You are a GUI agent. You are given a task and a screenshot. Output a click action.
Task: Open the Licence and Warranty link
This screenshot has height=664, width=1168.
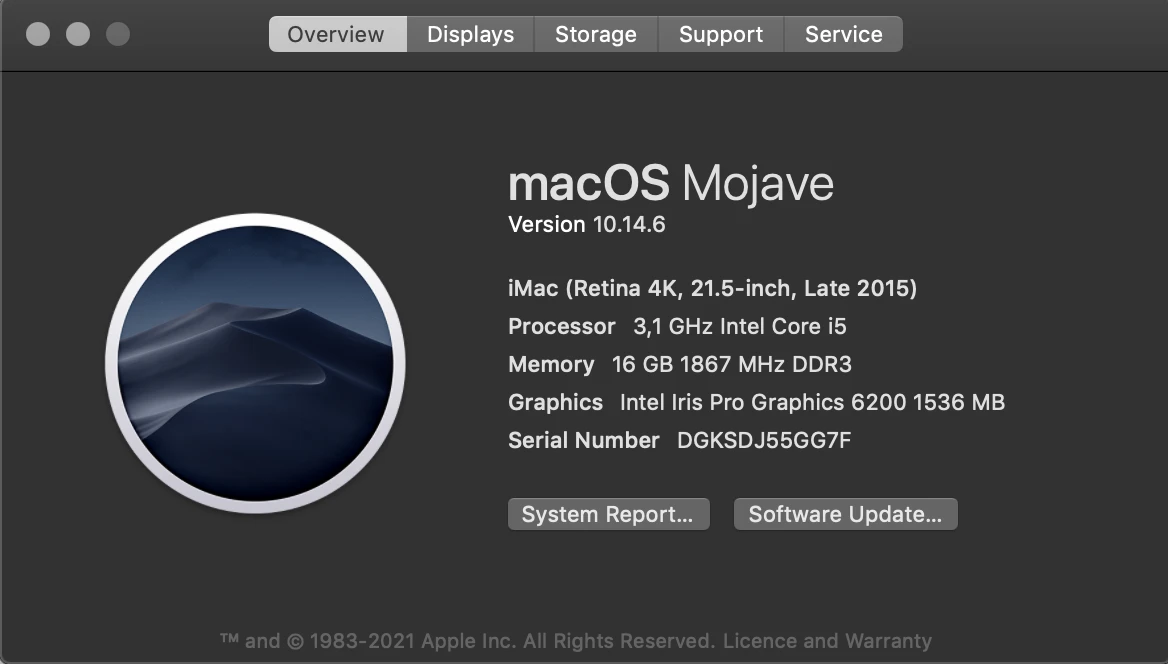[827, 641]
